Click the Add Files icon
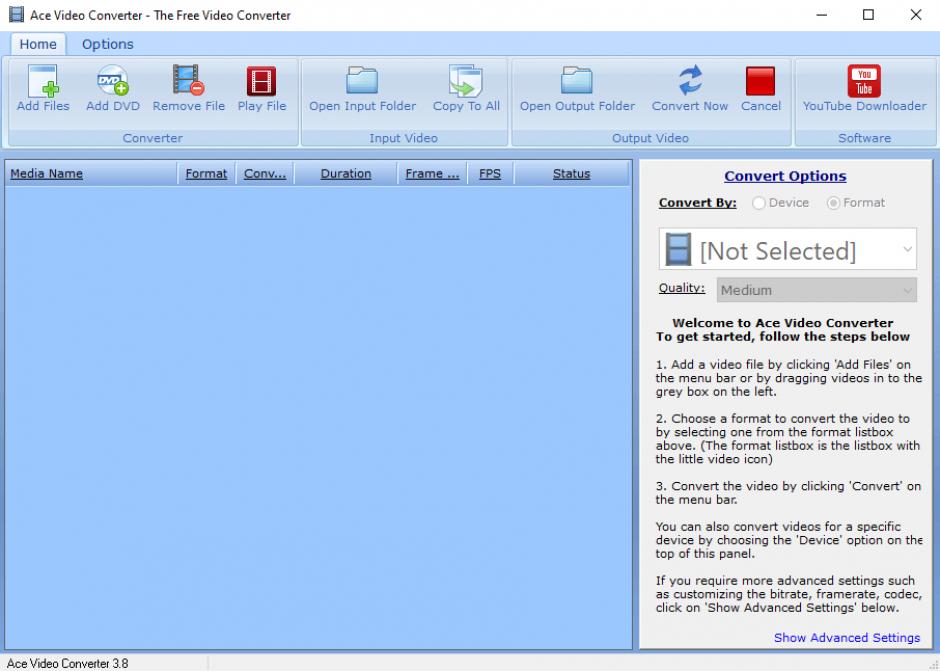The height and width of the screenshot is (671, 940). tap(43, 81)
